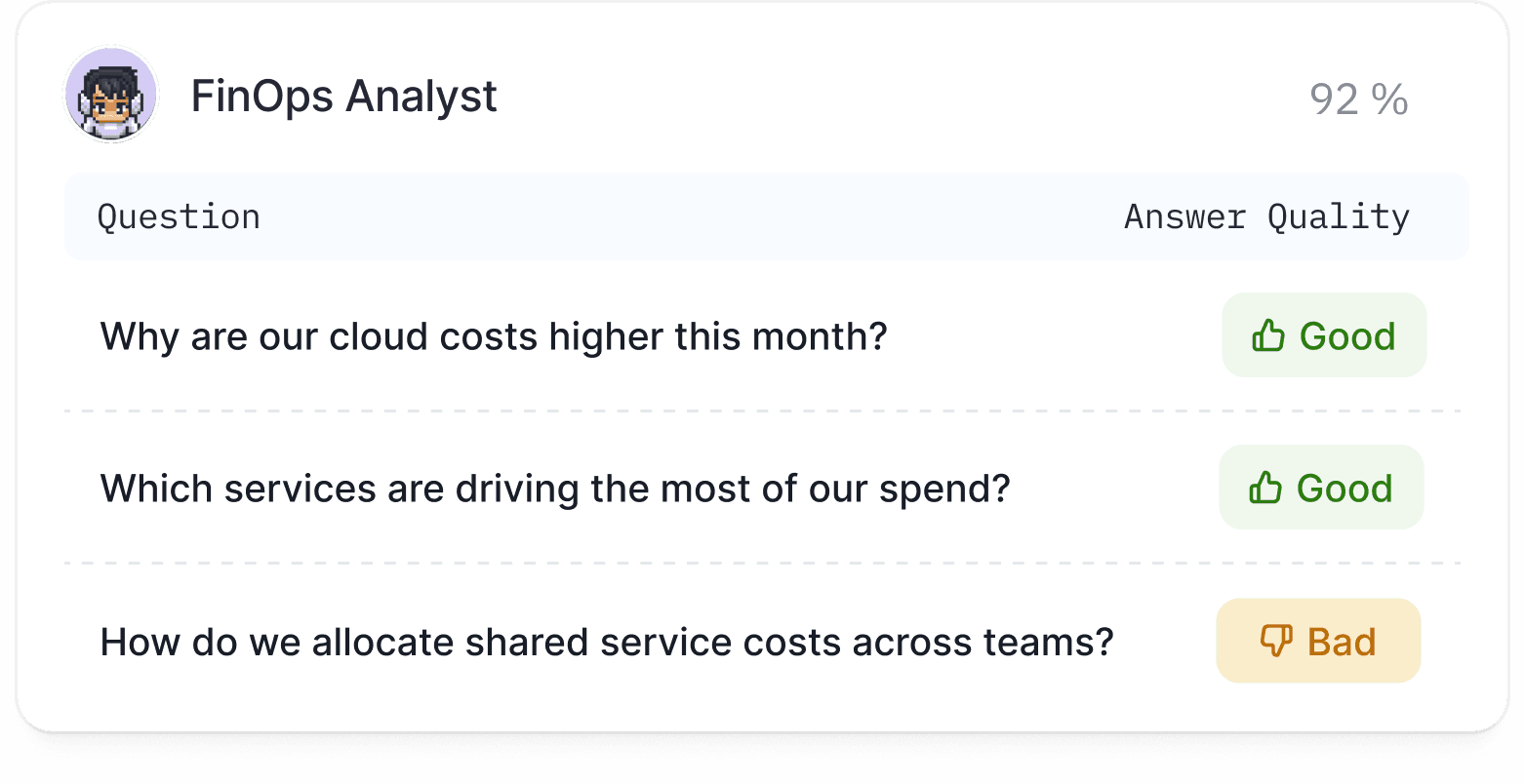The width and height of the screenshot is (1525, 784).
Task: Click thumbs-up icon for cloud costs question
Action: tap(1267, 335)
